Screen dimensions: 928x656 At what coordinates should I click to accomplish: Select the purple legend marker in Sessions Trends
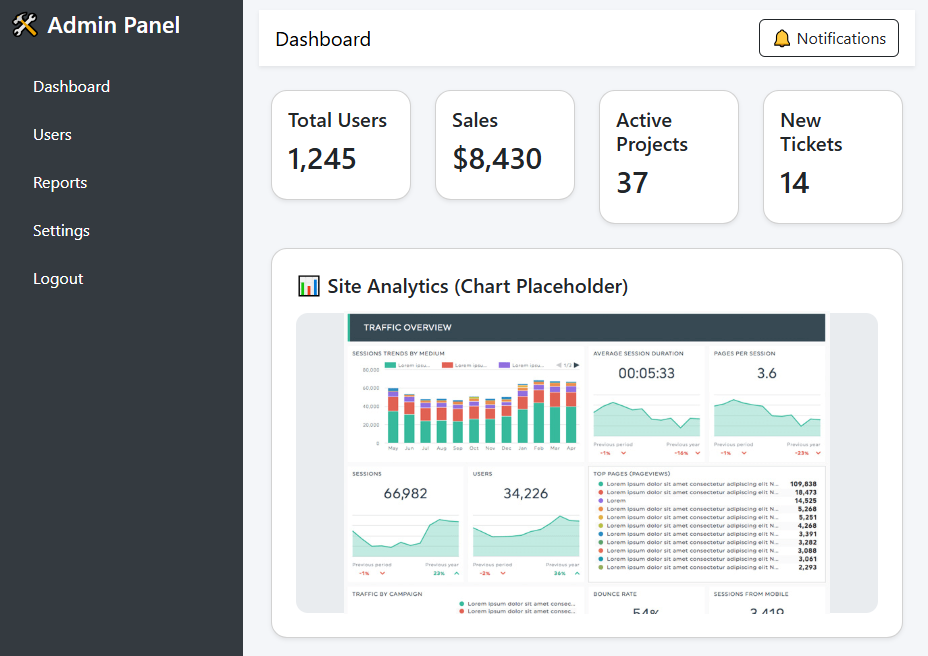click(503, 364)
